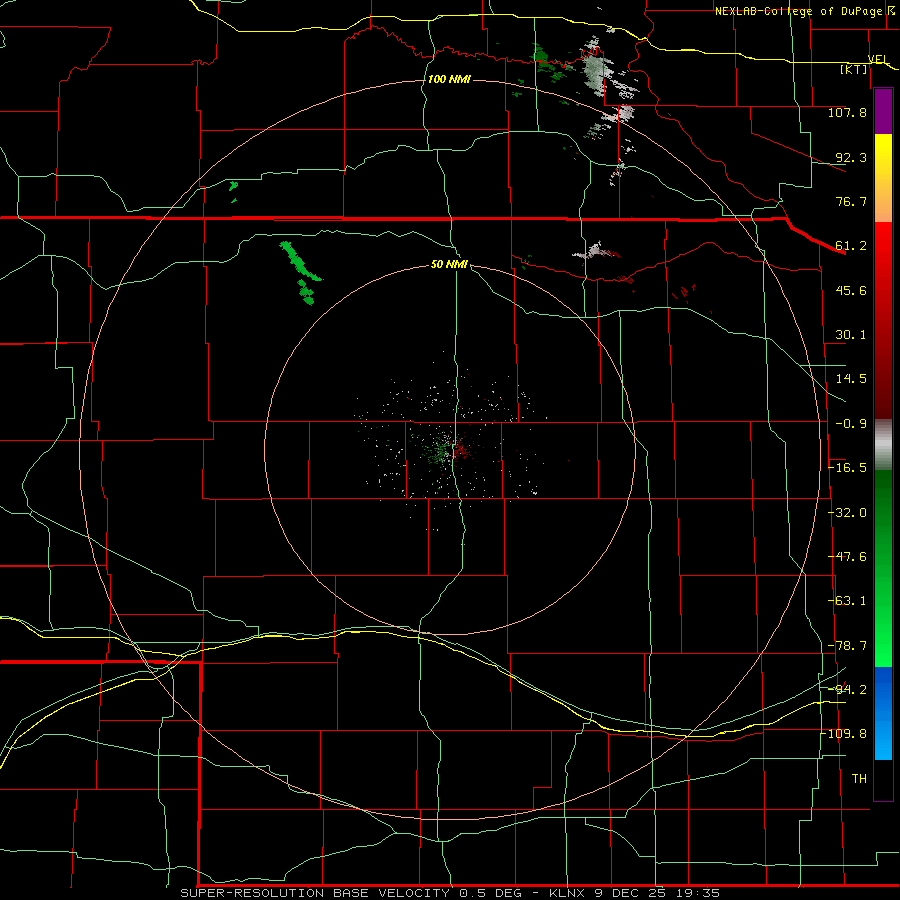The width and height of the screenshot is (900, 900).
Task: Click the gray and red echo northeast of 50 NMI ring
Action: pos(596,251)
